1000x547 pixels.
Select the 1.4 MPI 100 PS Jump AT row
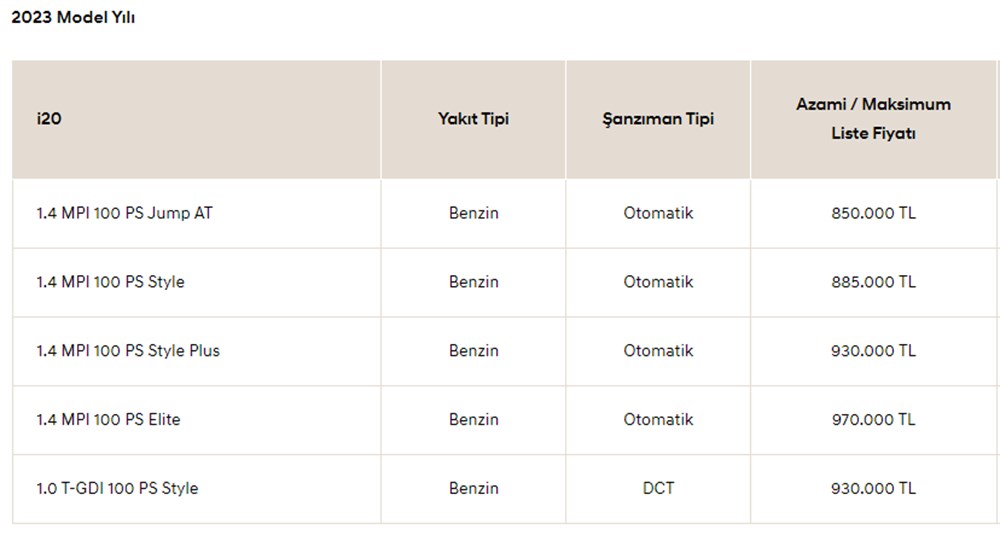click(x=124, y=213)
